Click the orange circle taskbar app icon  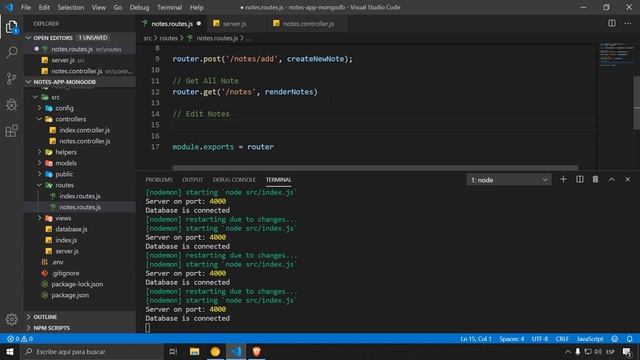click(215, 351)
